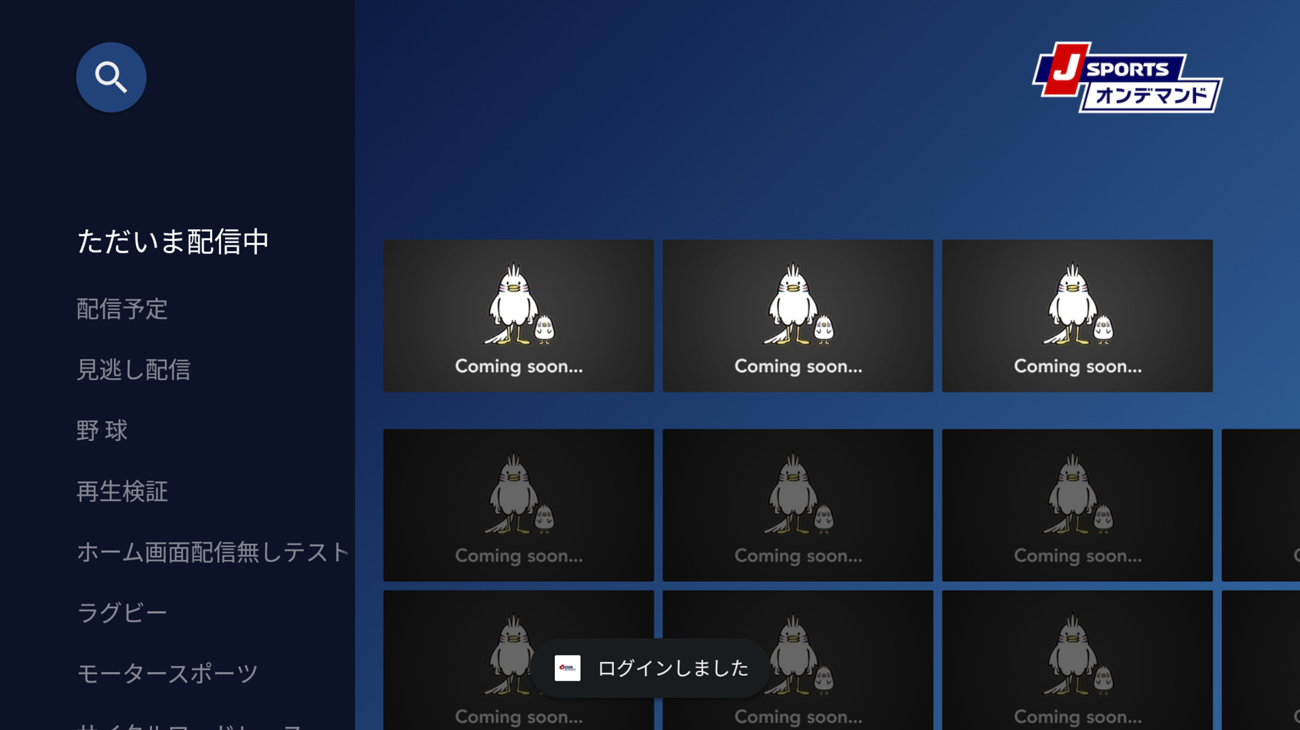Click the ログインしました toast notification
The height and width of the screenshot is (730, 1300).
[x=651, y=668]
